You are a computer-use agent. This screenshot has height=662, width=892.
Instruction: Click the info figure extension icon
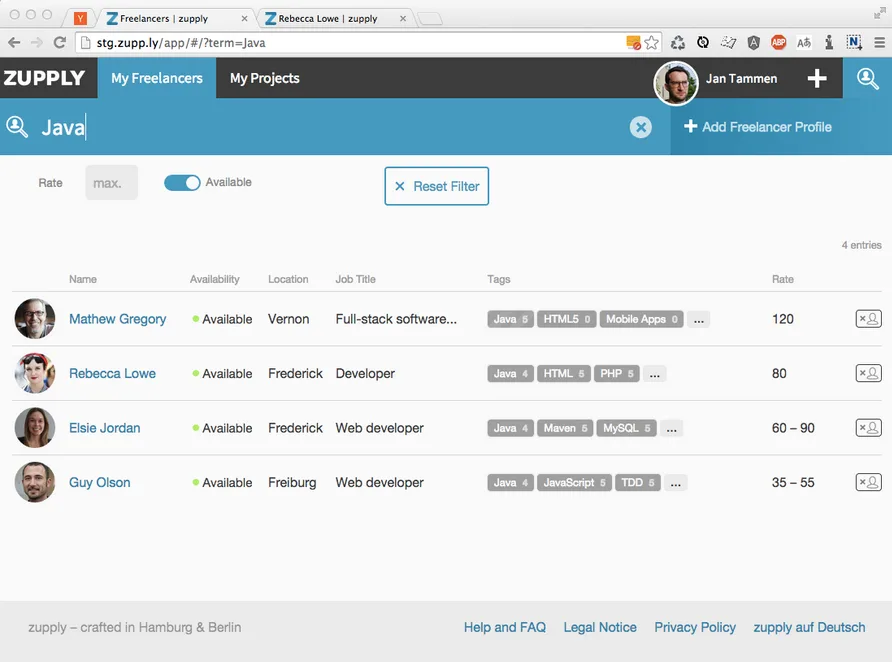tap(829, 43)
